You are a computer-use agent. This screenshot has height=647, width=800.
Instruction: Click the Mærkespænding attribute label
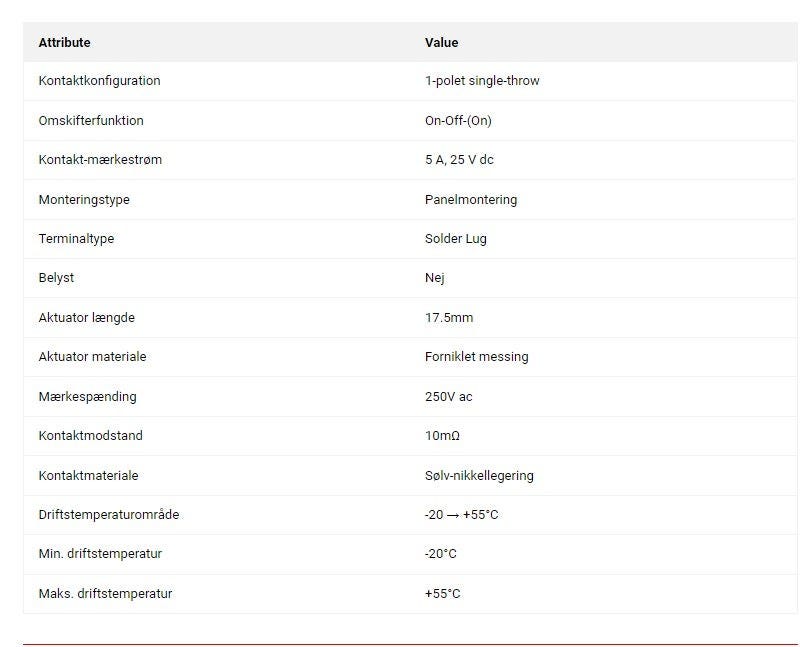(x=87, y=397)
